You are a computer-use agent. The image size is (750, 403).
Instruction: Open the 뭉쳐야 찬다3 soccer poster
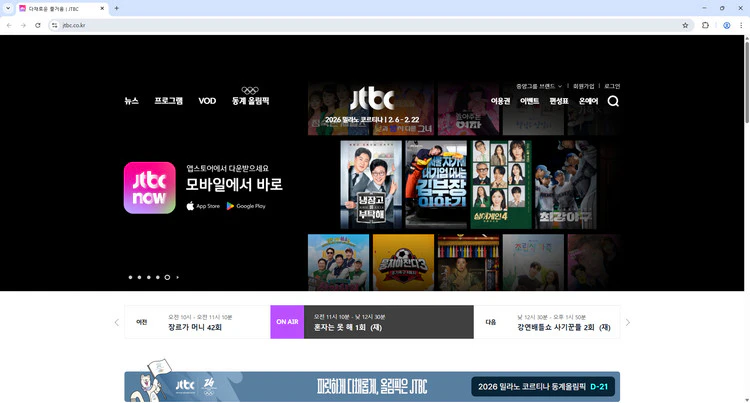pyautogui.click(x=403, y=262)
